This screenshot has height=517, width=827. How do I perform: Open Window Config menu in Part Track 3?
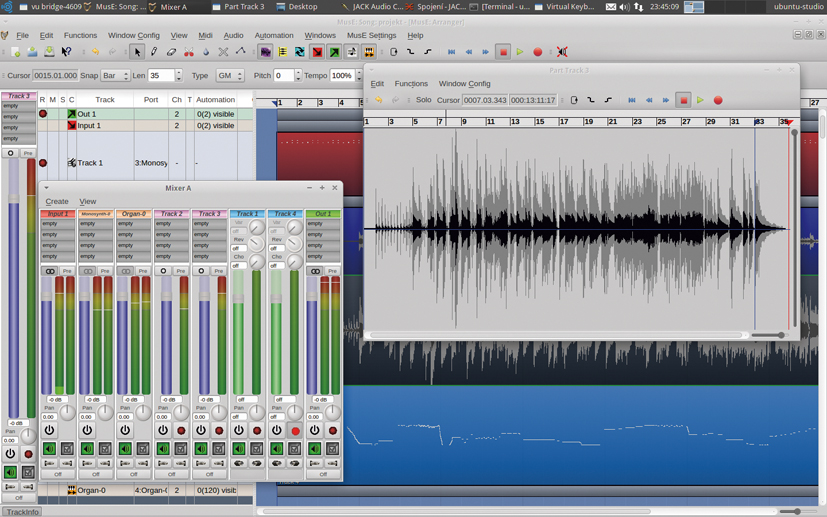coord(464,83)
